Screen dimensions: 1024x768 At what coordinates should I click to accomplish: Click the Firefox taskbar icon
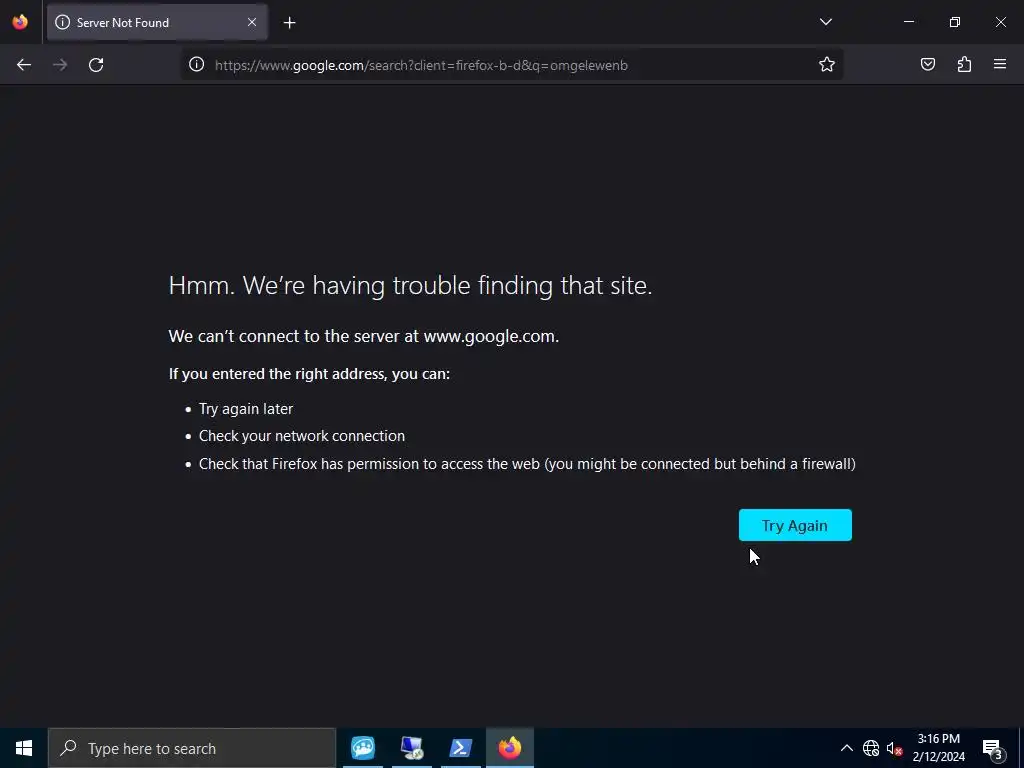[x=510, y=748]
